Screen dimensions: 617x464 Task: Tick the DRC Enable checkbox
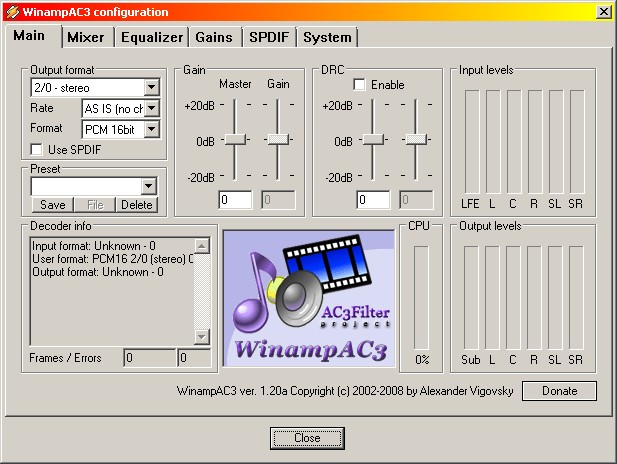359,85
